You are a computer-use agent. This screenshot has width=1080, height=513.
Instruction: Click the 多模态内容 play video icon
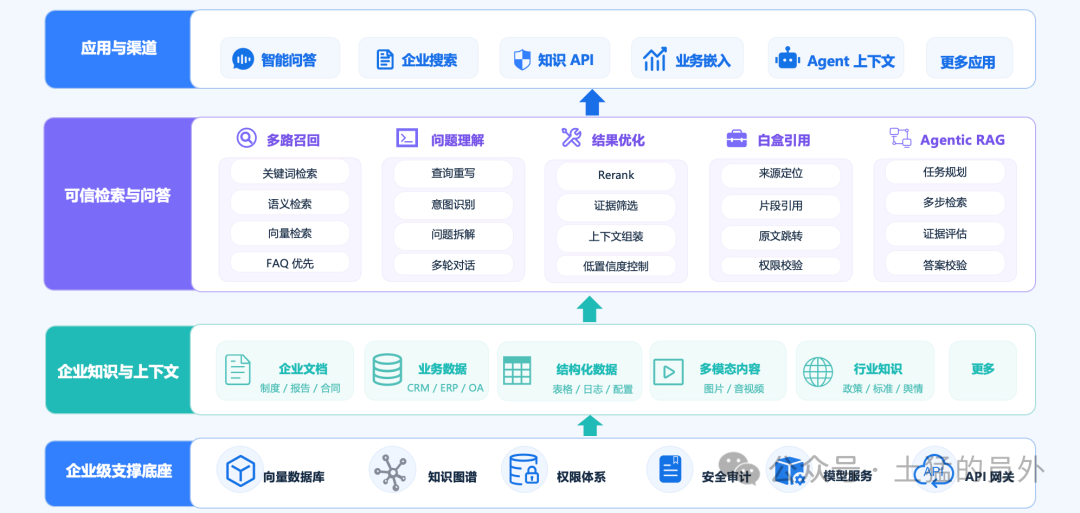click(668, 372)
